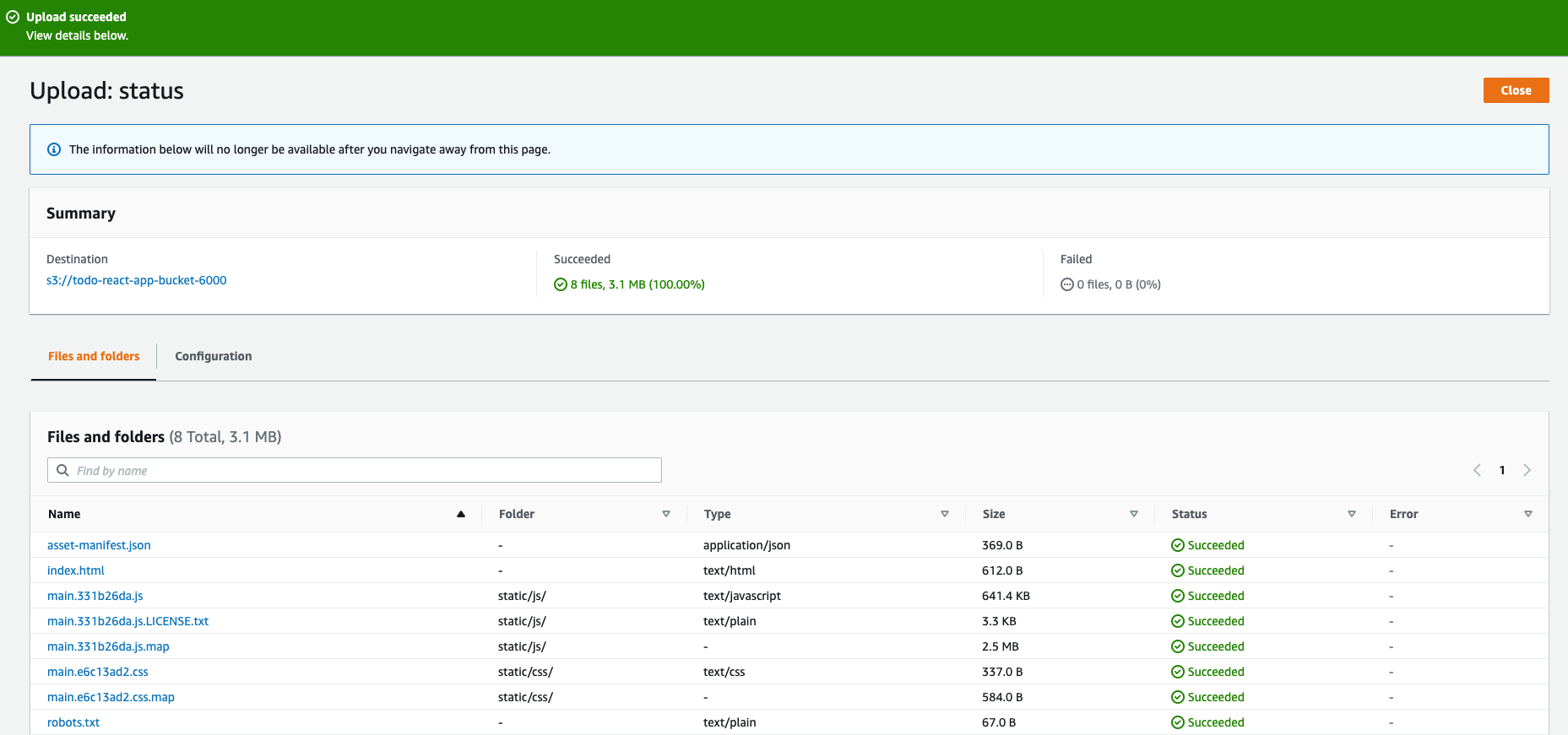This screenshot has width=1568, height=735.
Task: Click the 67.0 B size value
Action: 999,722
